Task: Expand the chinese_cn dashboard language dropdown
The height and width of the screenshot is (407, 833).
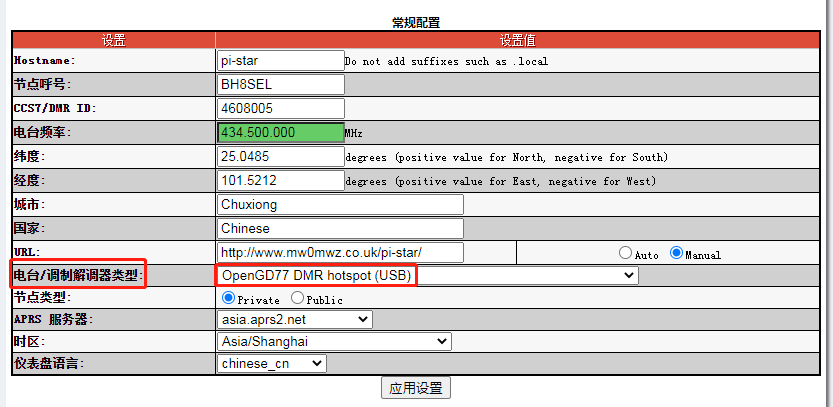Action: click(x=271, y=364)
